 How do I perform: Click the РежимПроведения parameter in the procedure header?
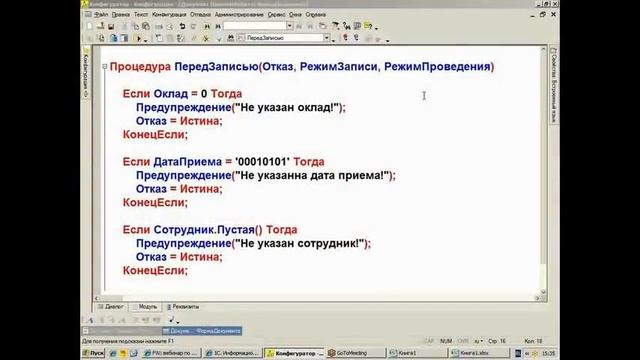pos(437,67)
